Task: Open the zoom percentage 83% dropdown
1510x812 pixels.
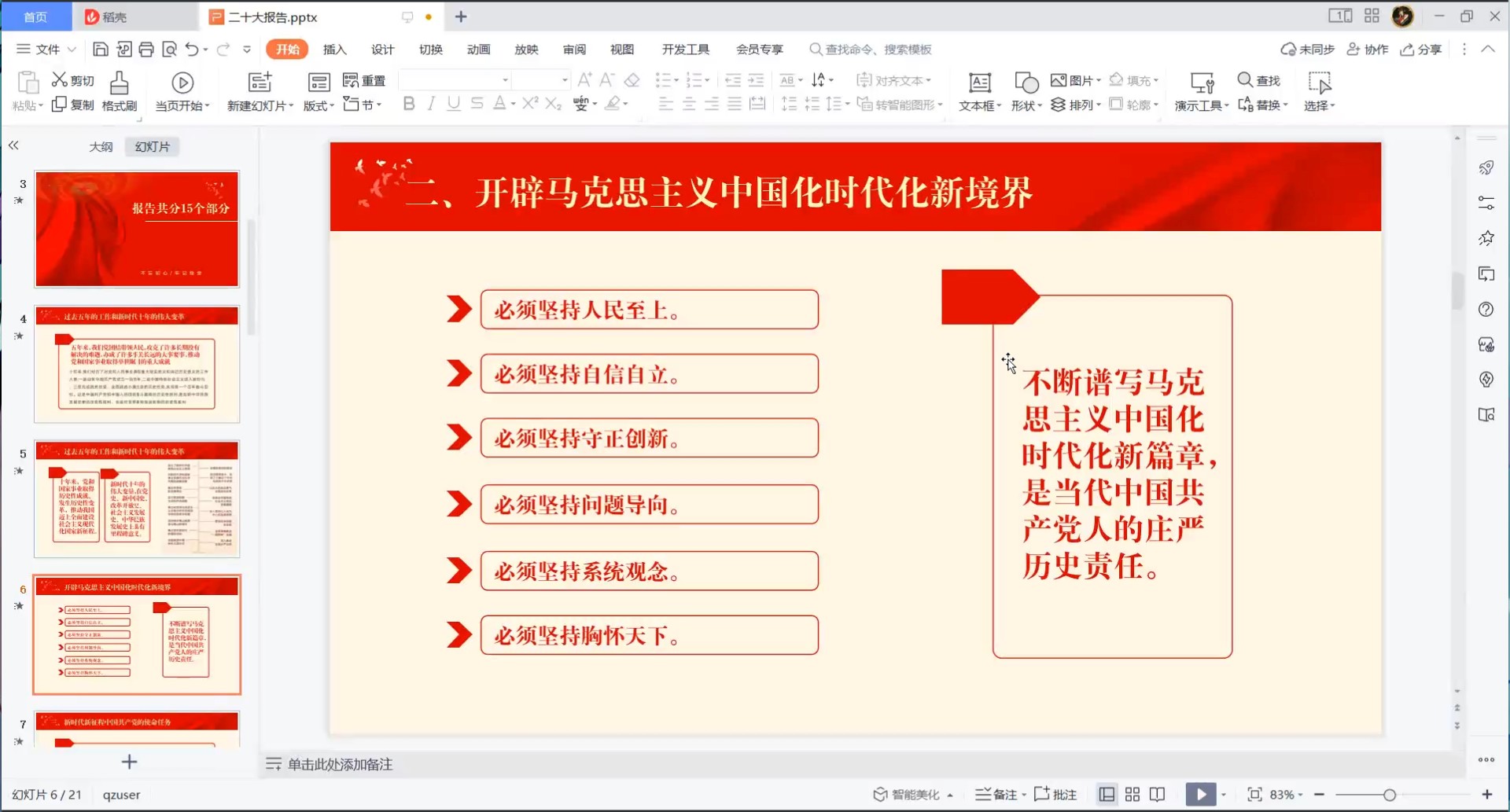Action: [1286, 795]
